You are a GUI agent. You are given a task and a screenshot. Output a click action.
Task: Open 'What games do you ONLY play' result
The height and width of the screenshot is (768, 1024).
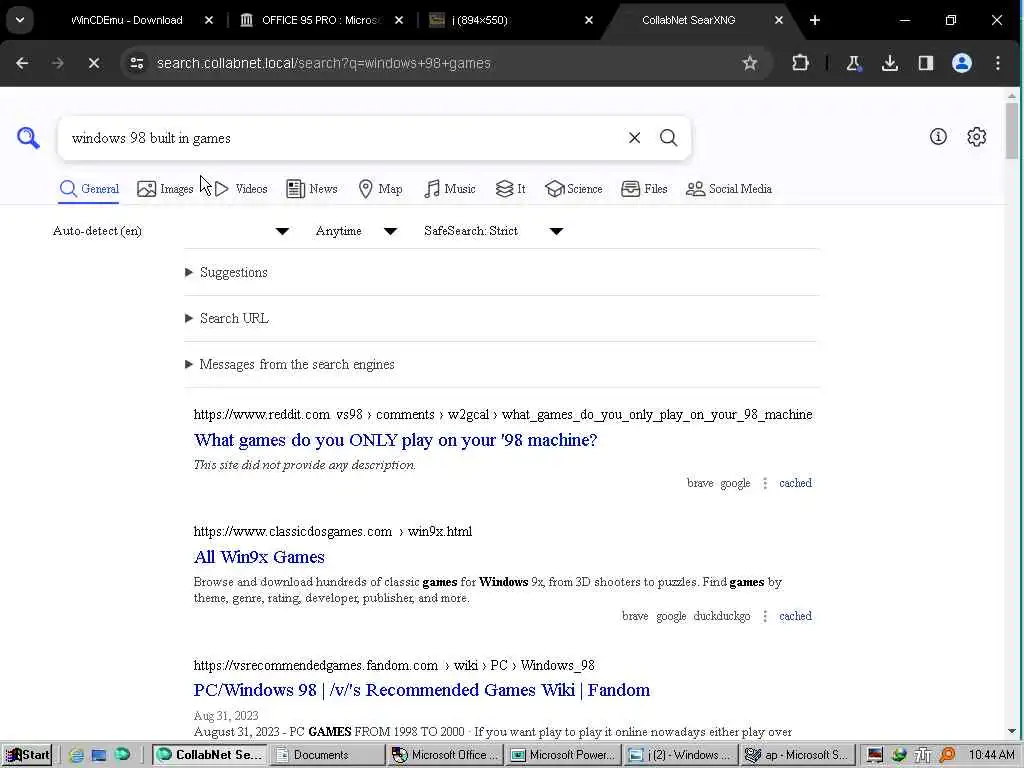(395, 440)
